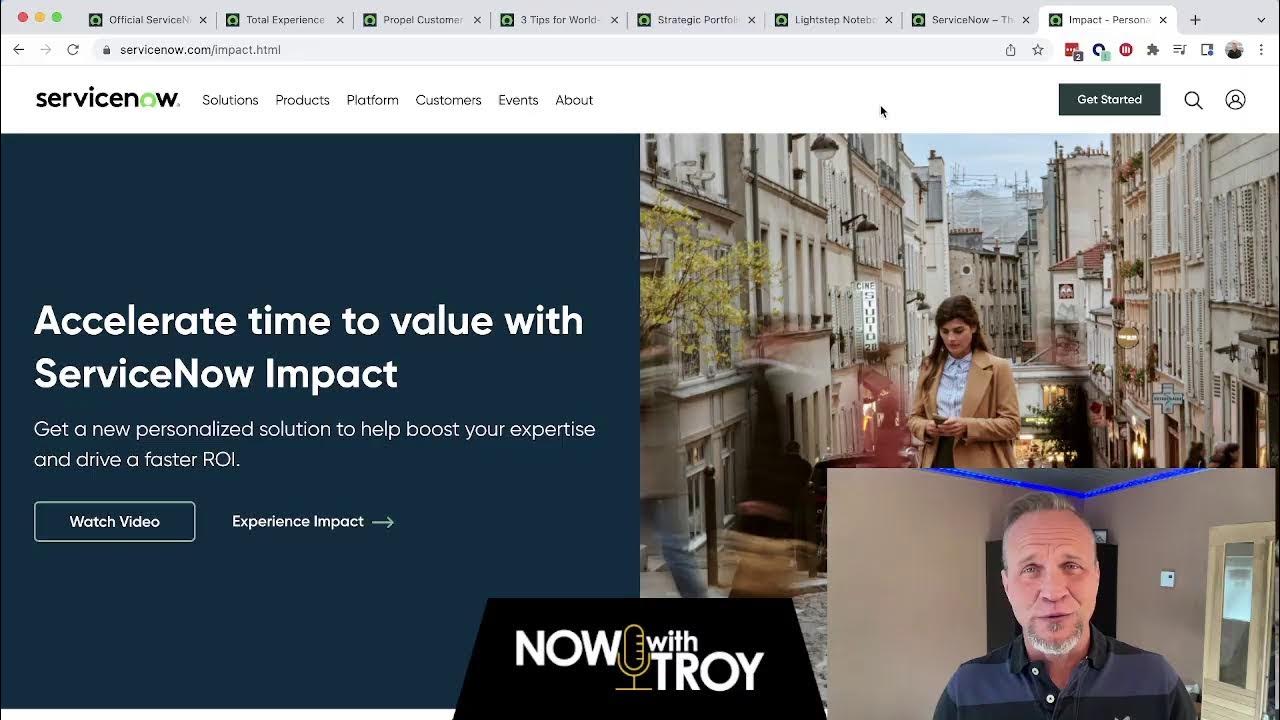Close the 3 Tips for World tab

(614, 20)
